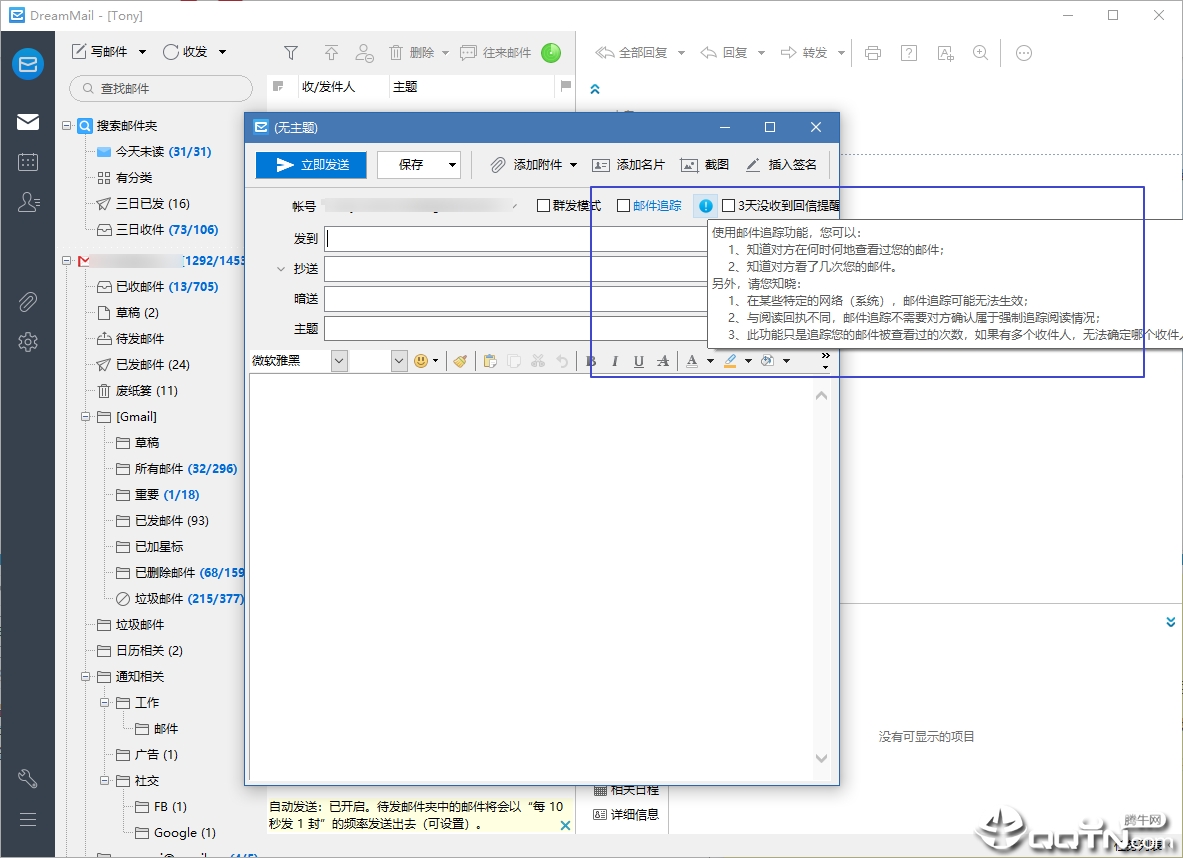Collapse the [Gmail] folder node

tap(86, 417)
